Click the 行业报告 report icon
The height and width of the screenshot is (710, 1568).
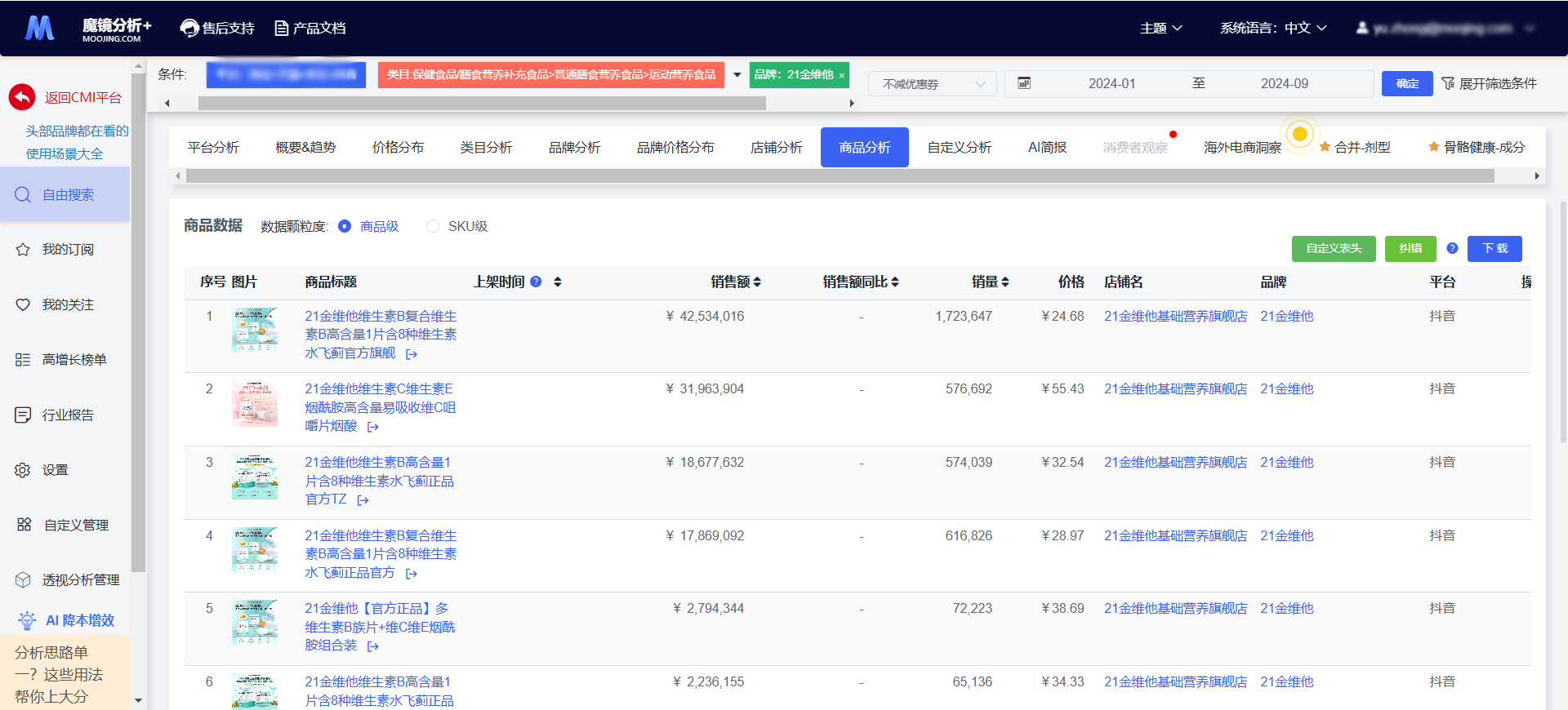click(x=23, y=415)
